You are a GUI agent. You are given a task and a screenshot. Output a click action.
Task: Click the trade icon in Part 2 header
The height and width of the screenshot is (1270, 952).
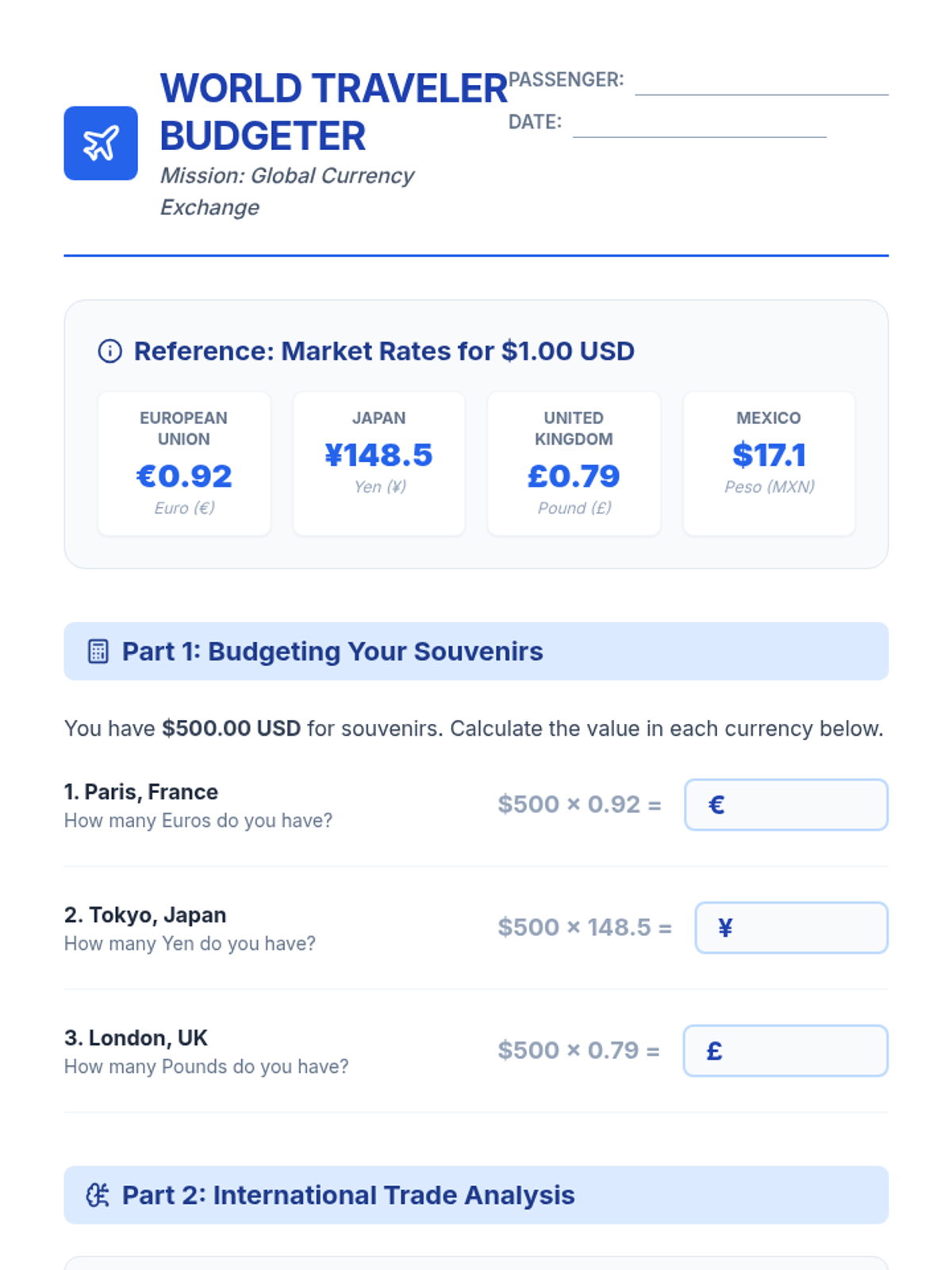(98, 1195)
